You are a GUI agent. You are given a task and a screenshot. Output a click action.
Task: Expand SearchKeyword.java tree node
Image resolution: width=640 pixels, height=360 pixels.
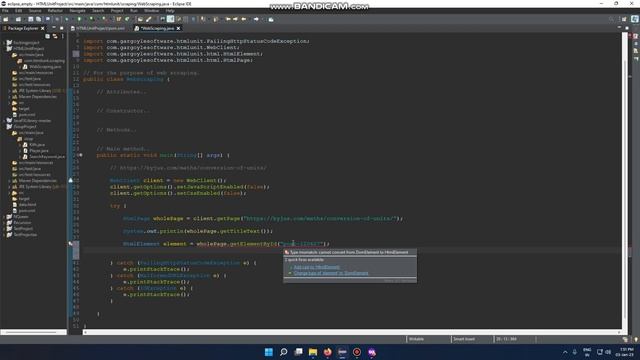(x=20, y=157)
